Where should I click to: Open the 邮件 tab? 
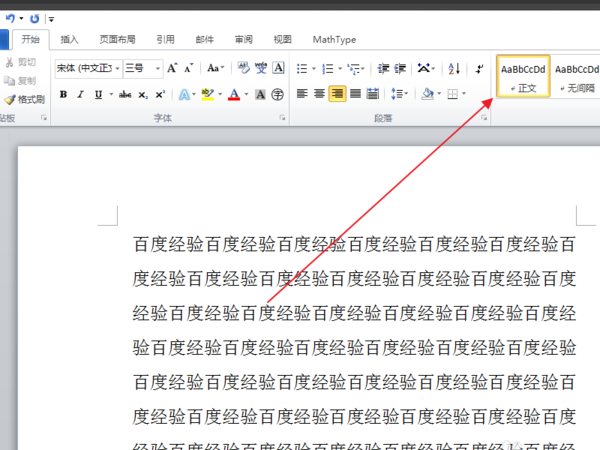[x=205, y=39]
